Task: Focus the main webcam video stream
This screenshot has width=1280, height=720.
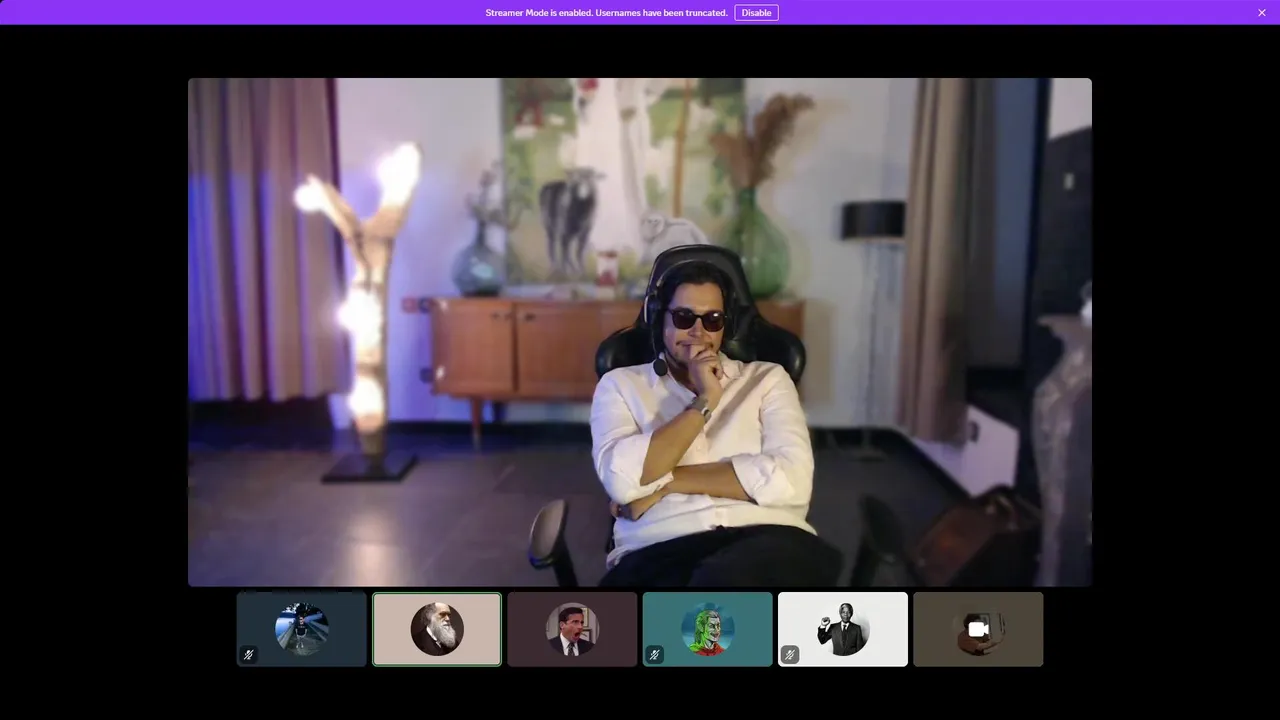Action: (x=640, y=332)
